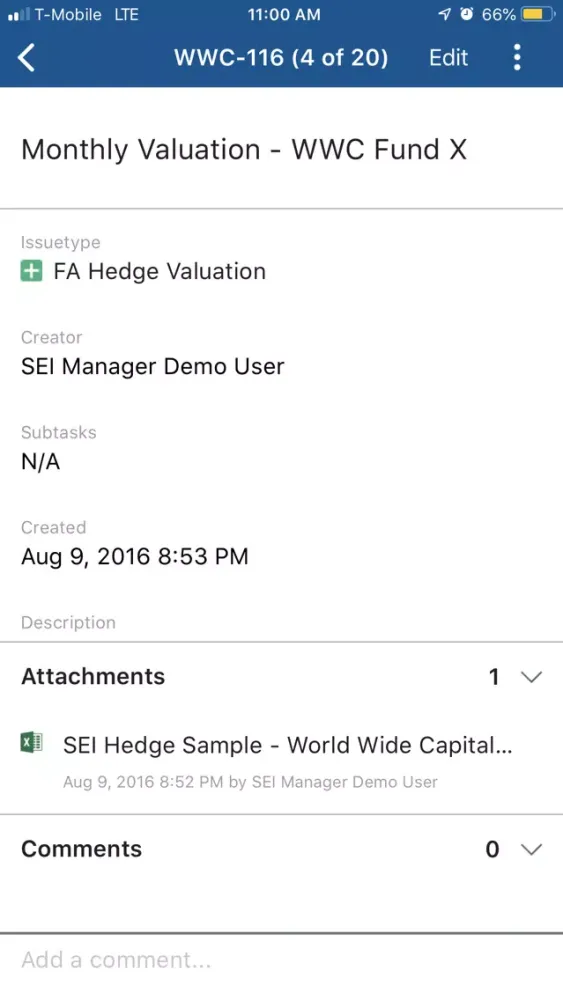The image size is (563, 1000).
Task: Tap the FA Hedge Valuation issuetype text
Action: click(x=160, y=272)
